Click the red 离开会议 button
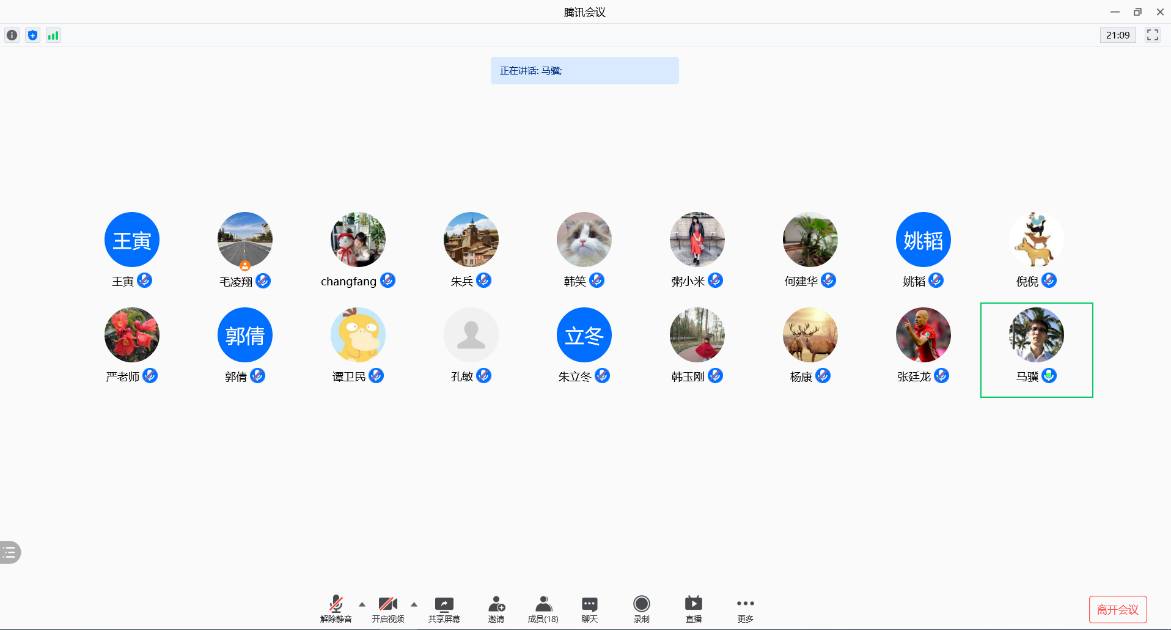 (1117, 609)
